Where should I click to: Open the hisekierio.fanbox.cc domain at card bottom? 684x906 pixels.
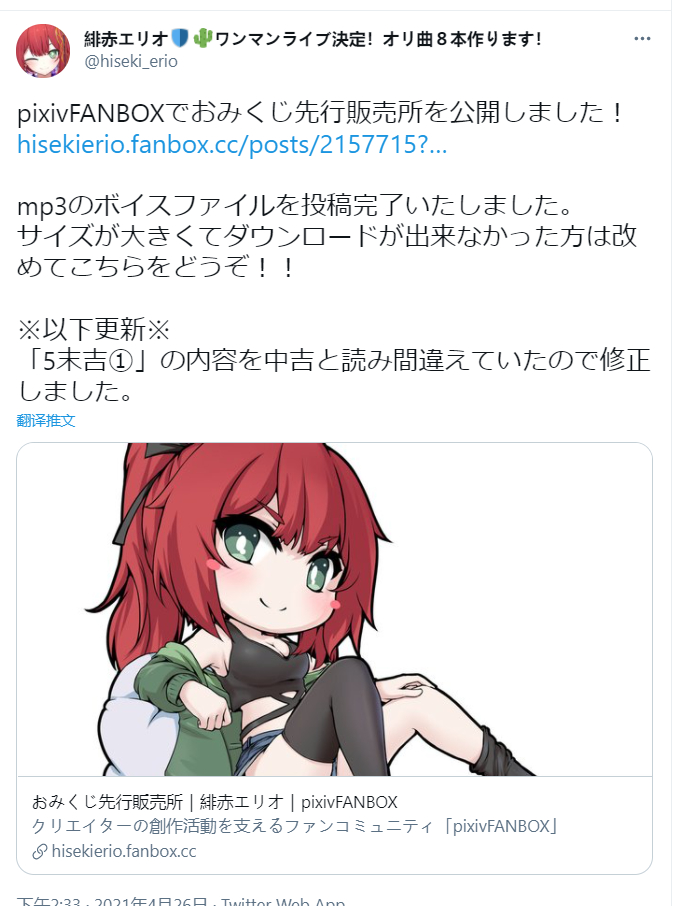(124, 852)
